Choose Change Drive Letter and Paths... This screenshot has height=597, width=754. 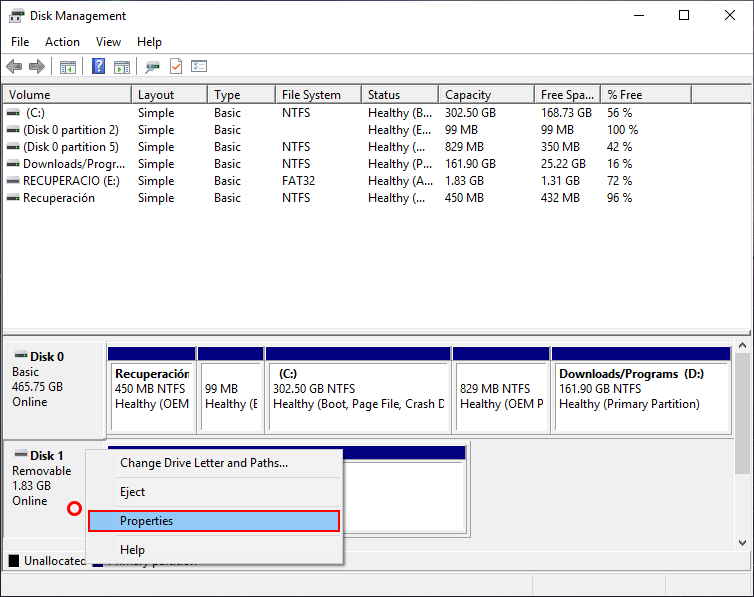point(214,463)
